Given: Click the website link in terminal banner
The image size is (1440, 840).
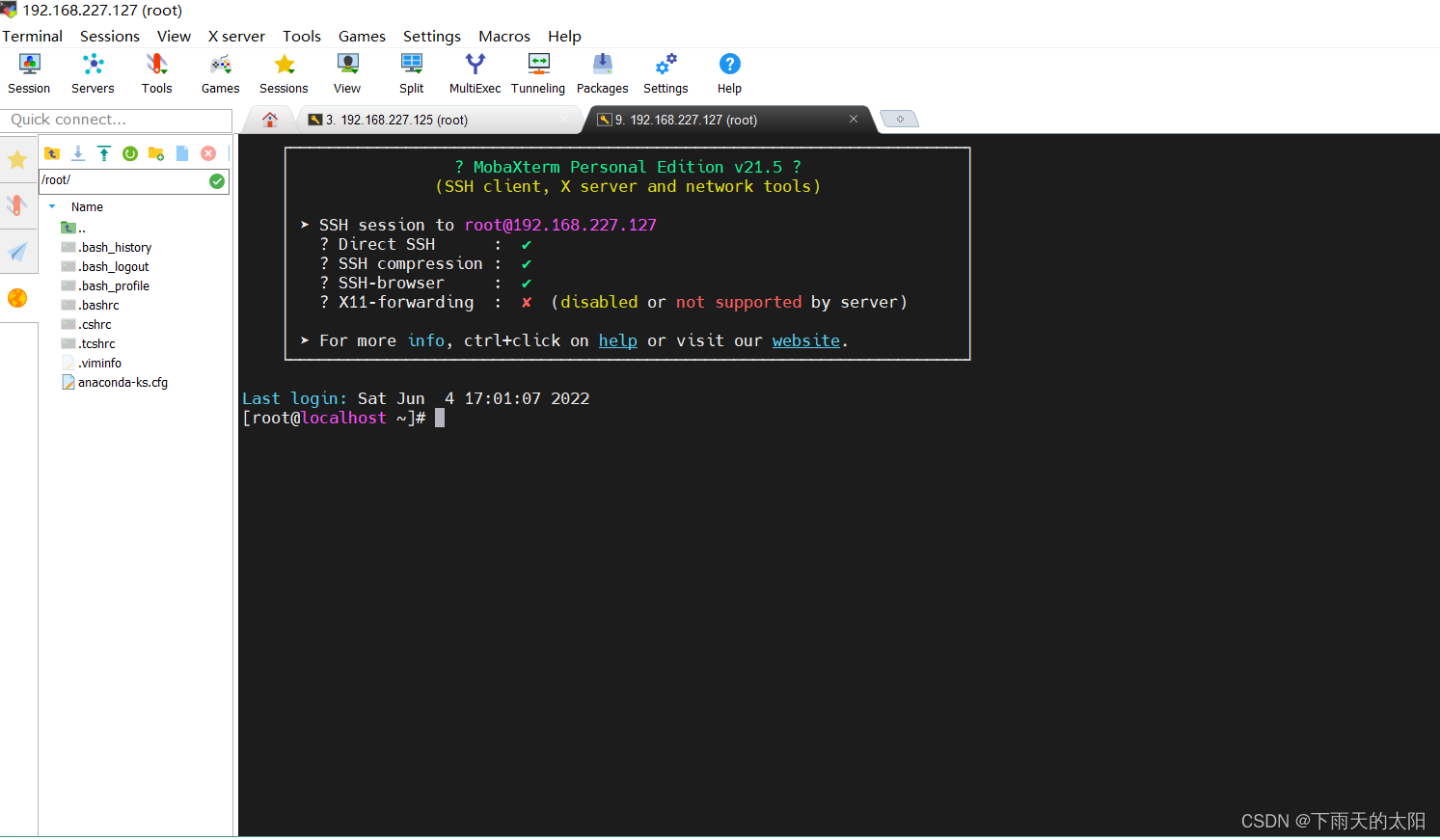Looking at the screenshot, I should point(806,340).
